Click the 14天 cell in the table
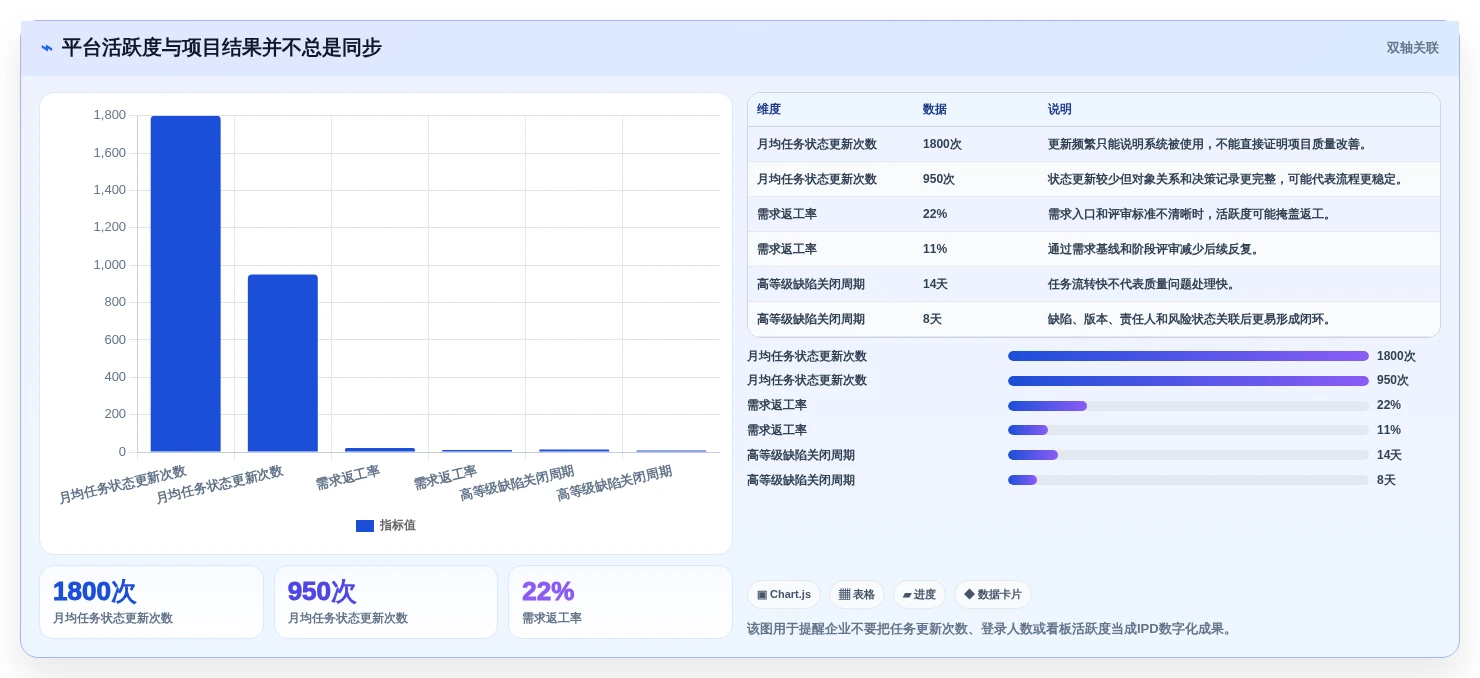 [935, 284]
